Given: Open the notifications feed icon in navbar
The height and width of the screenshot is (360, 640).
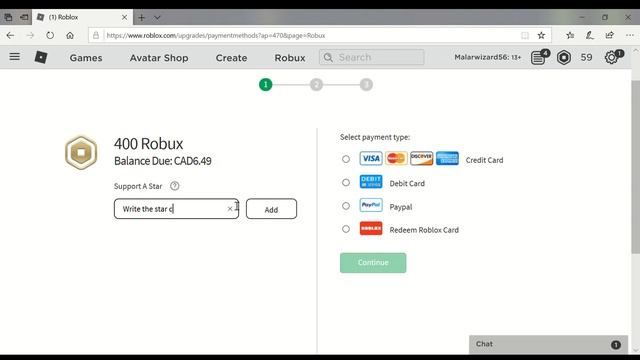Looking at the screenshot, I should click(x=539, y=57).
